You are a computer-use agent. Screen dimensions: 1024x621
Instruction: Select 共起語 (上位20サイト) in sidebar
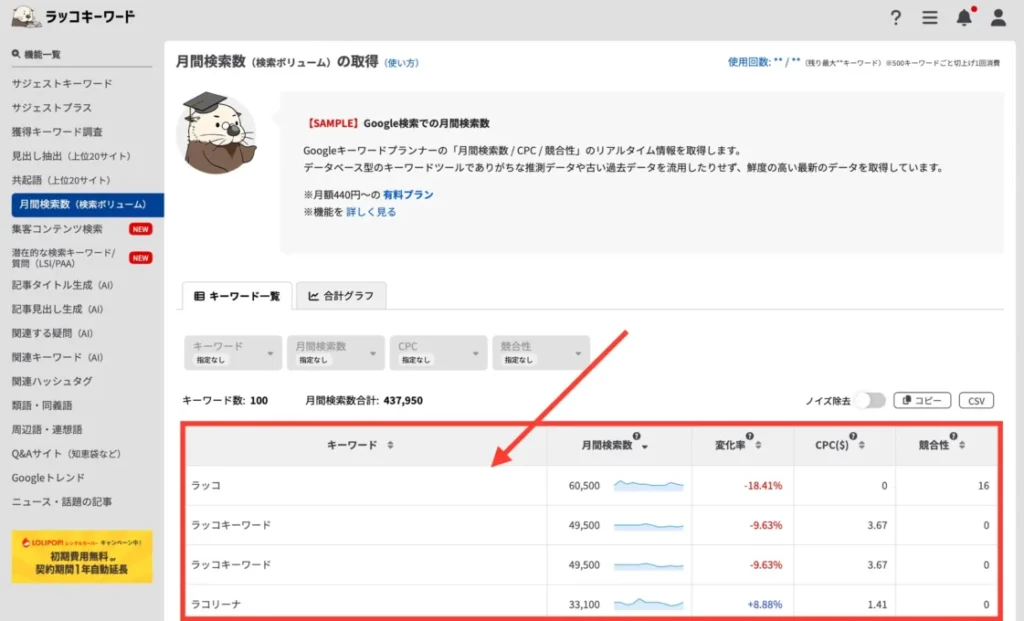[61, 180]
